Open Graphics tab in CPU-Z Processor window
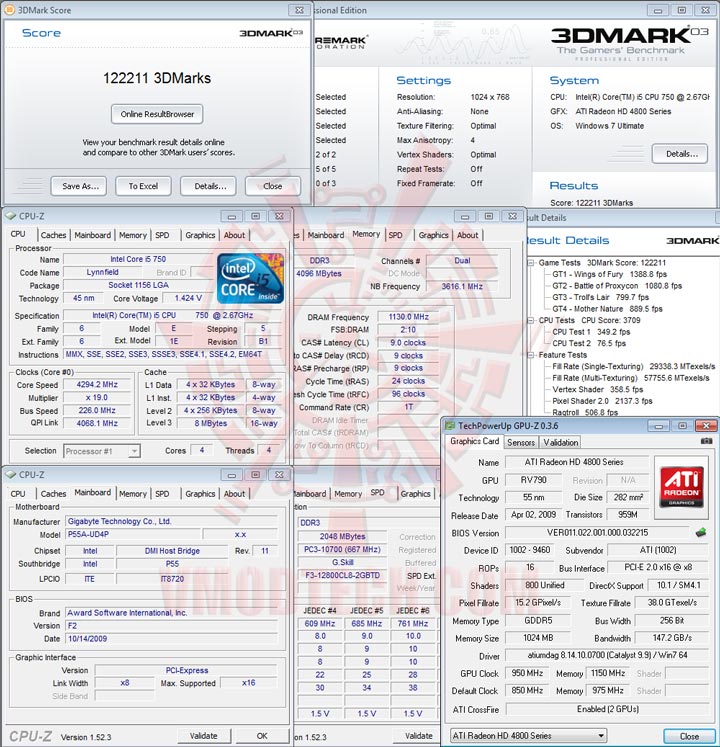 (x=200, y=235)
